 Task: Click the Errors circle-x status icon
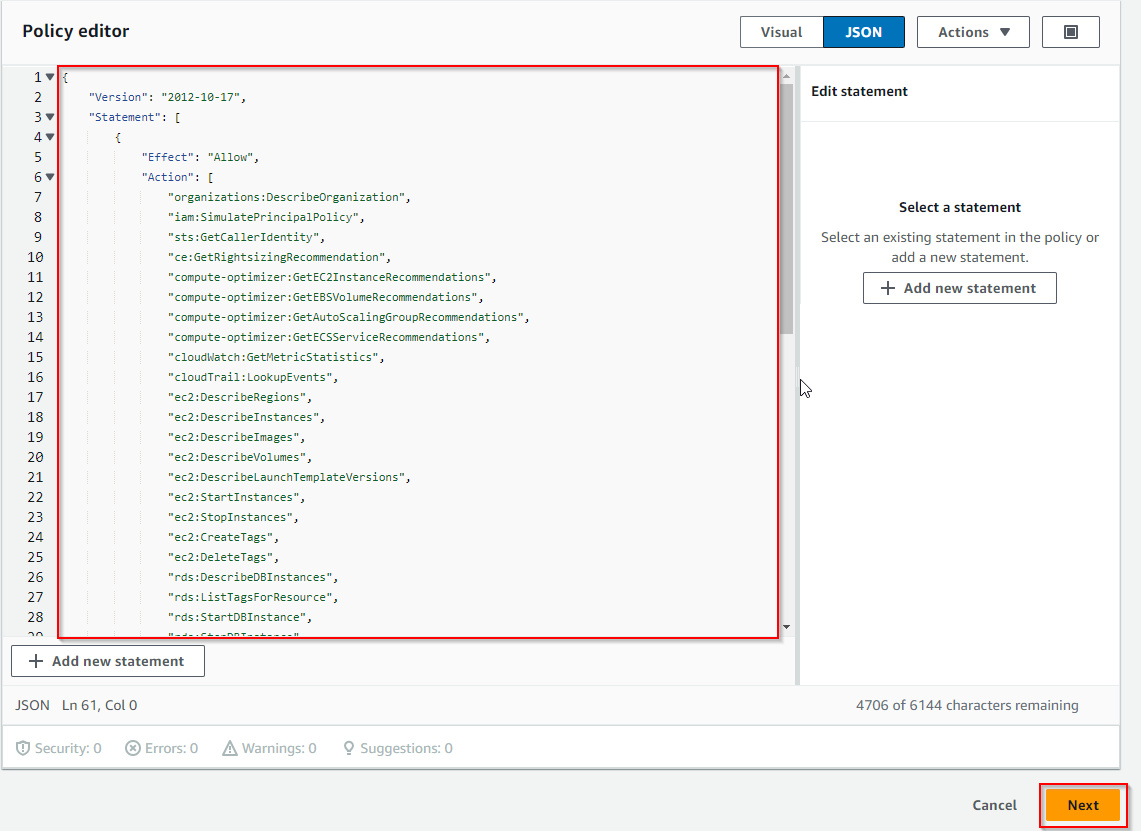(x=133, y=748)
